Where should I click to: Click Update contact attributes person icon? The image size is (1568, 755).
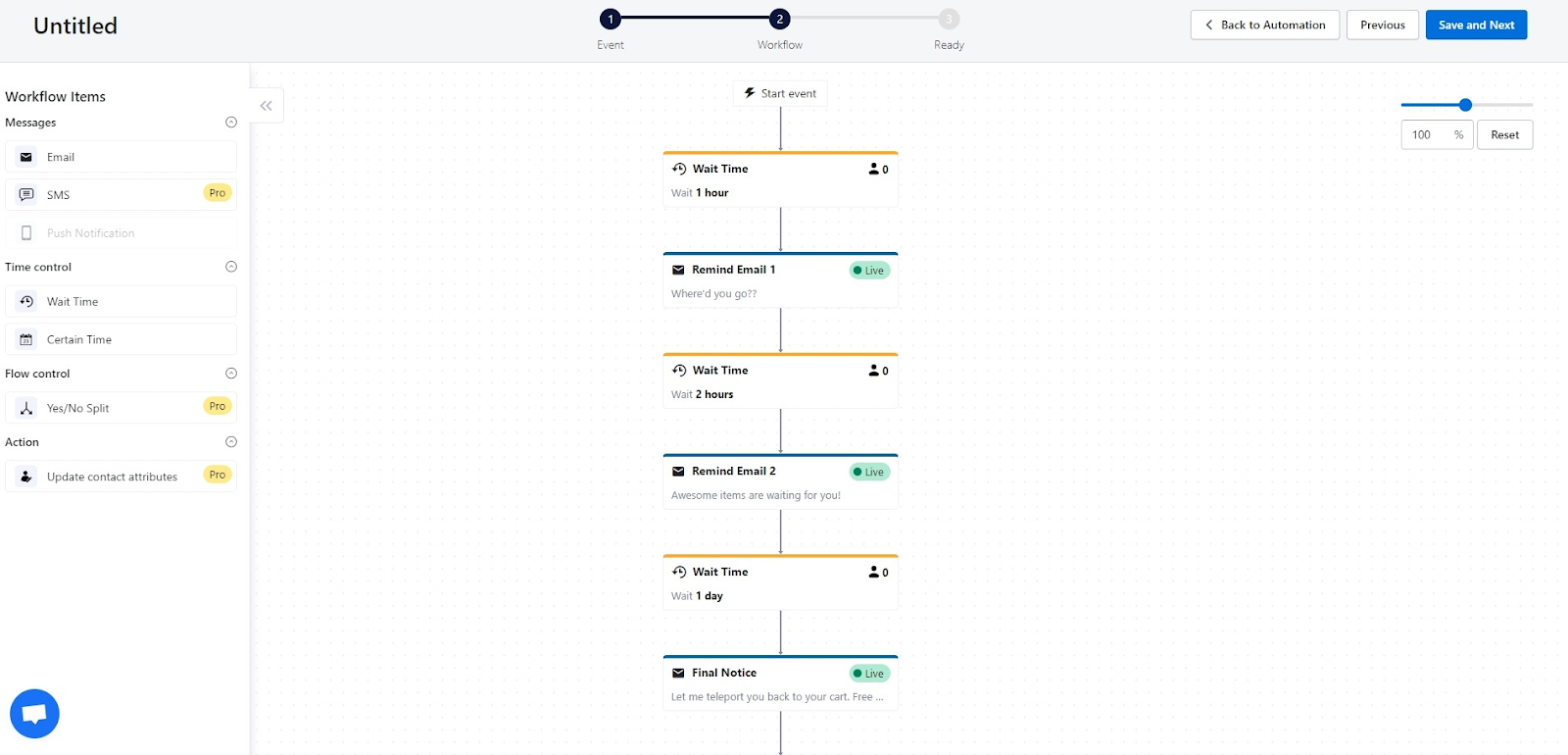26,477
